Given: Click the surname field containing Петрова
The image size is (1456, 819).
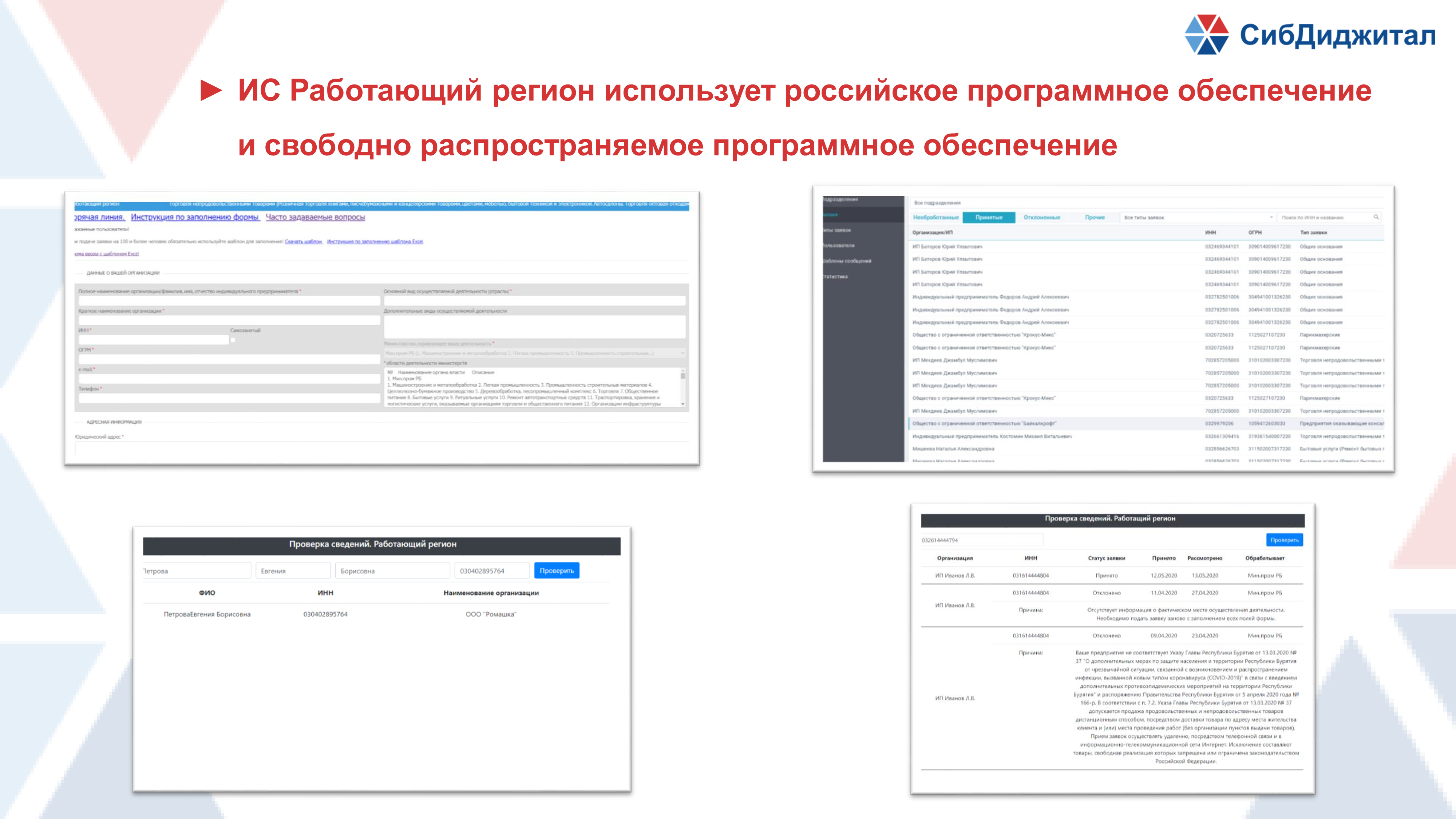Looking at the screenshot, I should (197, 571).
